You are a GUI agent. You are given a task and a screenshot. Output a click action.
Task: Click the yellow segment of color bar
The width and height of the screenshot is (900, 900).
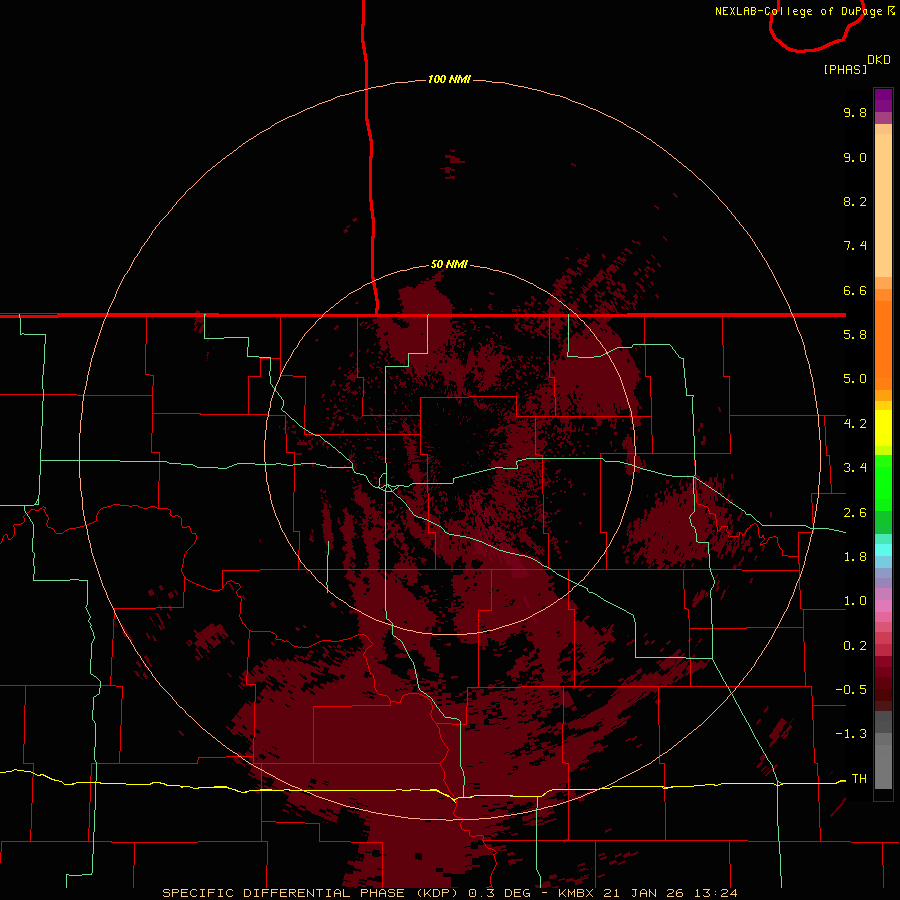pos(883,428)
